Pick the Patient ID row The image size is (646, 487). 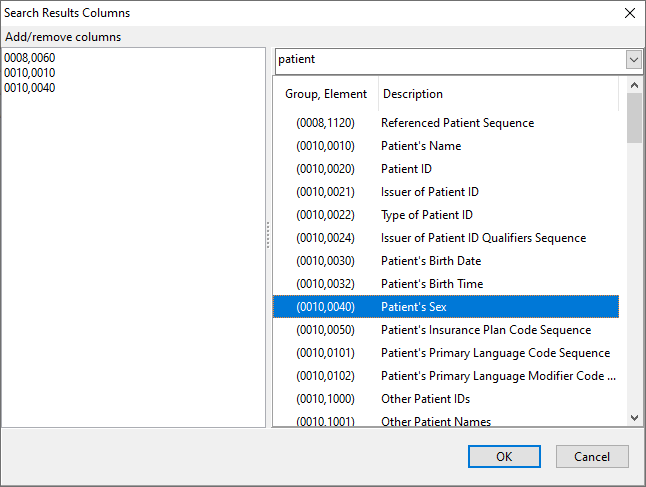tap(409, 169)
